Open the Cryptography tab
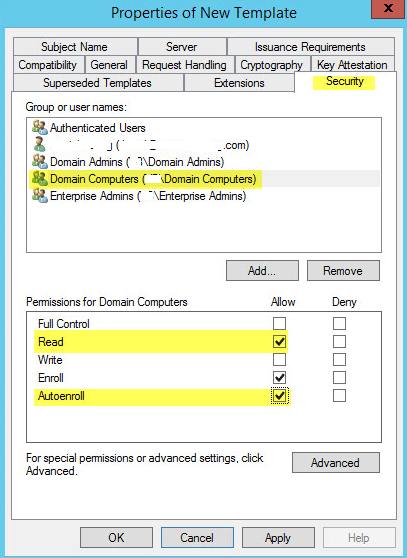This screenshot has height=558, width=407. coord(271,65)
